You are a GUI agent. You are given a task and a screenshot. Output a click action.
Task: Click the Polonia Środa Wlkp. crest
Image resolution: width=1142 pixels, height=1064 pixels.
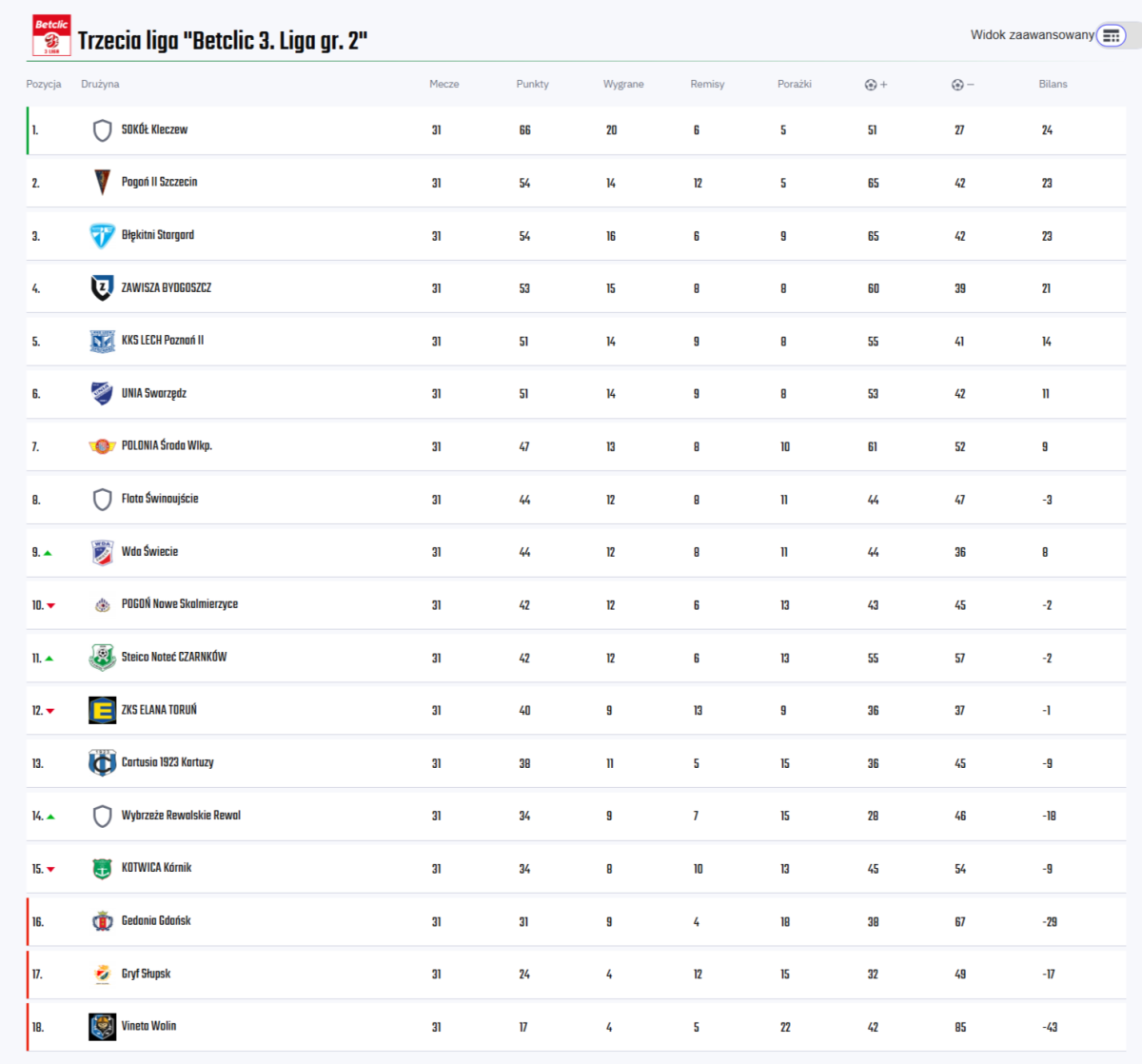pyautogui.click(x=102, y=446)
